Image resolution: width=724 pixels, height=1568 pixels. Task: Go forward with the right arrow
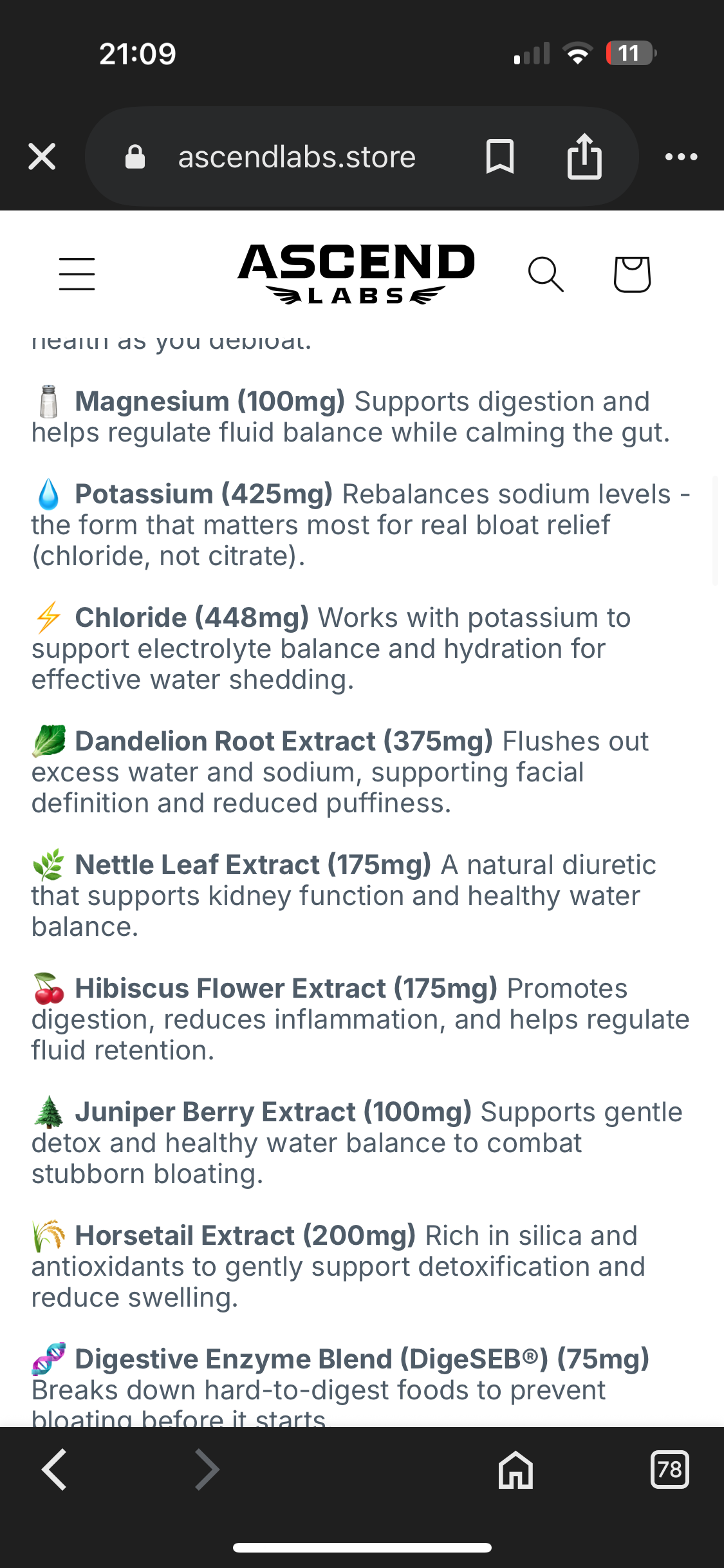[x=207, y=1470]
